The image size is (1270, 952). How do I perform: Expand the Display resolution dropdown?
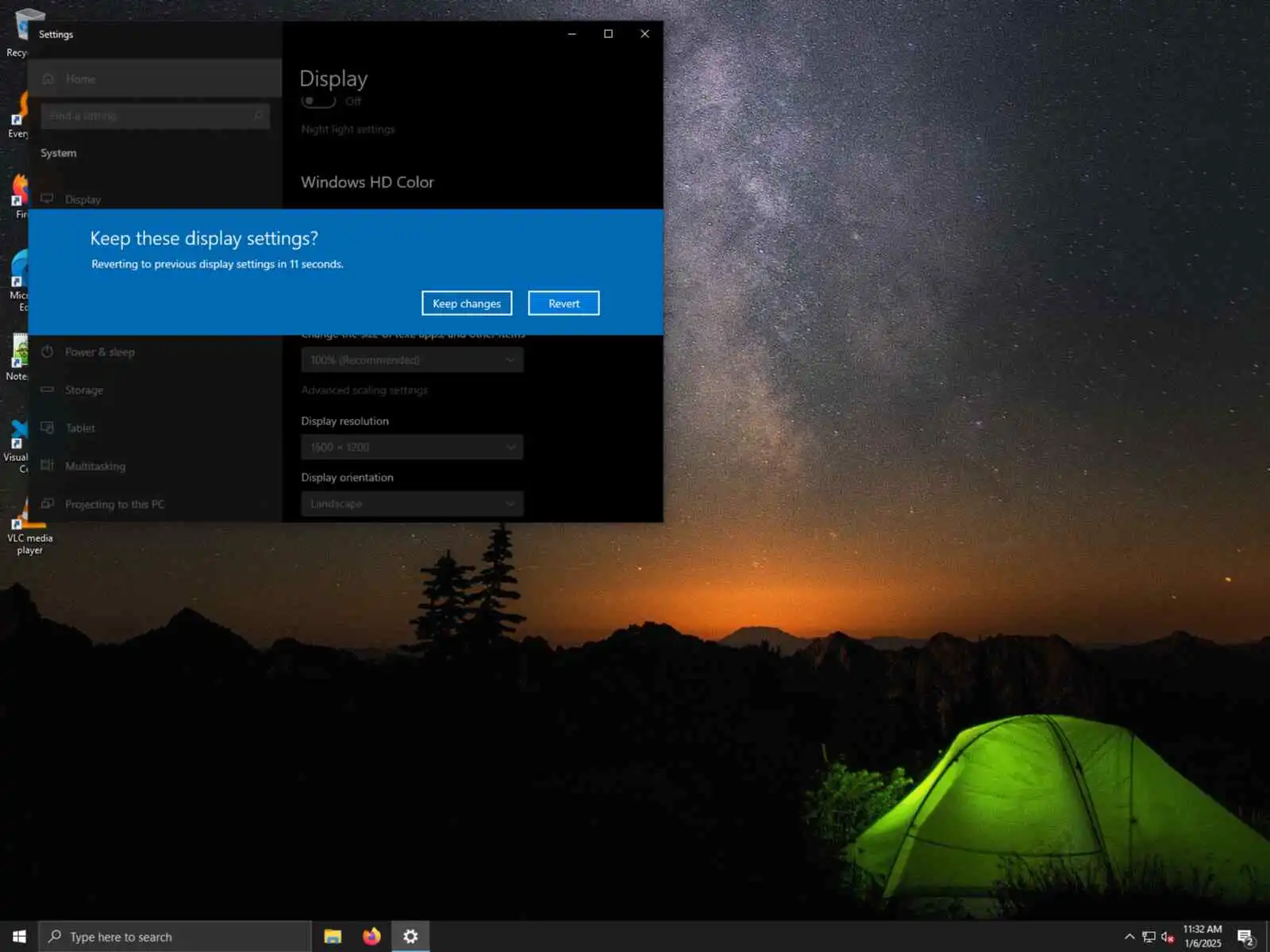click(412, 447)
